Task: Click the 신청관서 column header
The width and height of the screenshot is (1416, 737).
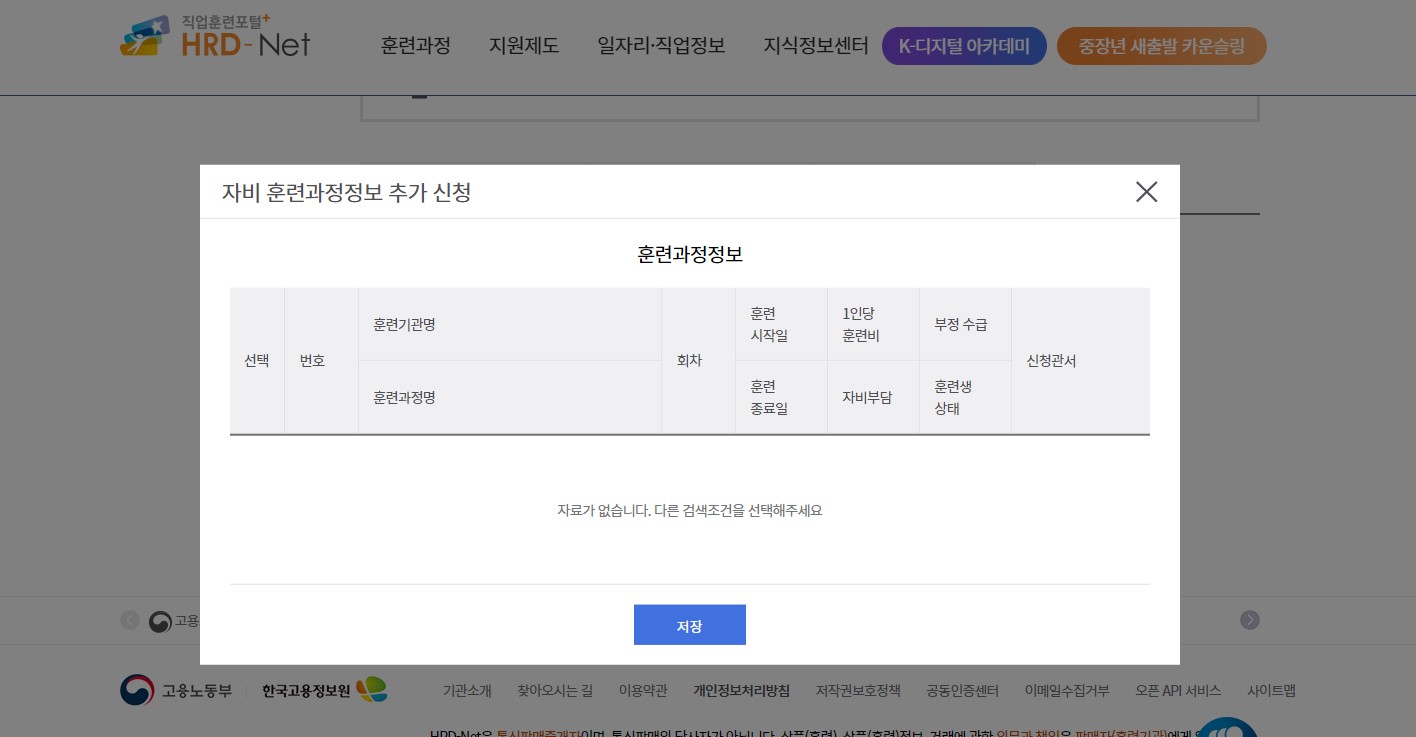Action: coord(1081,361)
